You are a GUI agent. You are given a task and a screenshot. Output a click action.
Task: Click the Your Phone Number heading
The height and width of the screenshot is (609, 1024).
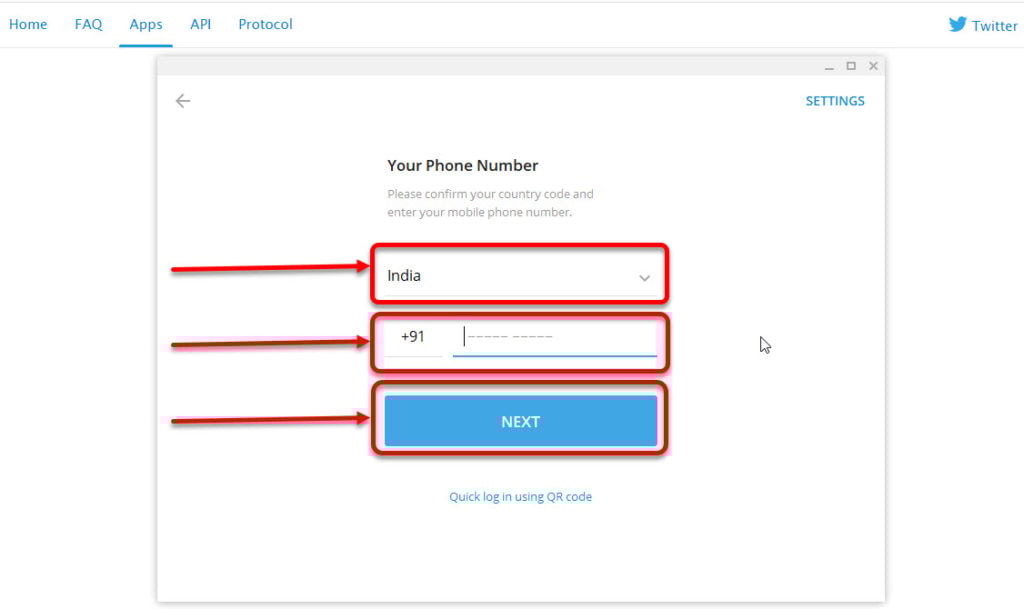click(462, 166)
